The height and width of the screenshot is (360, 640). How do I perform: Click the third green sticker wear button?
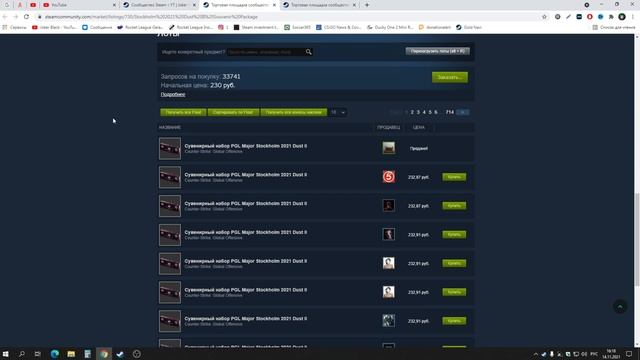click(293, 112)
